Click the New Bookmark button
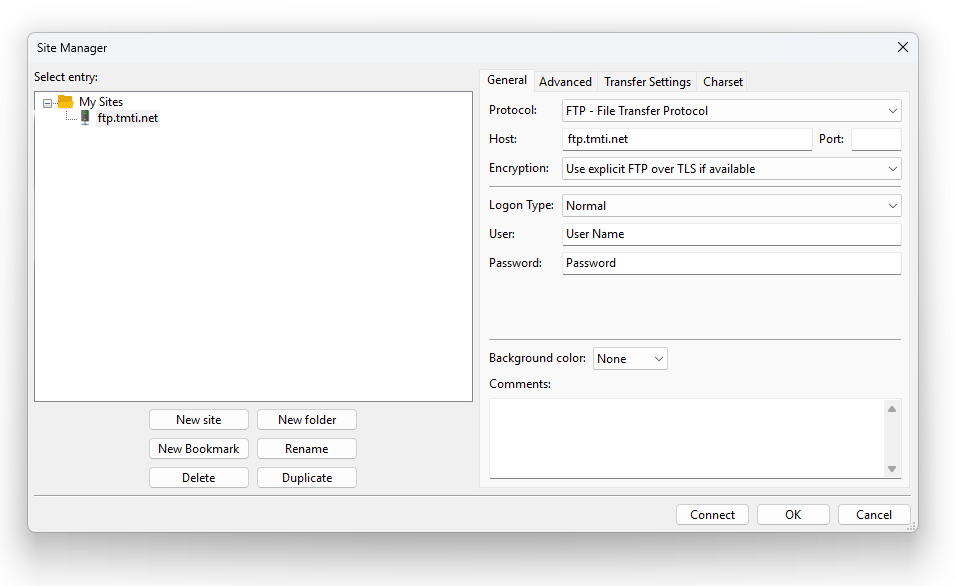 tap(199, 449)
